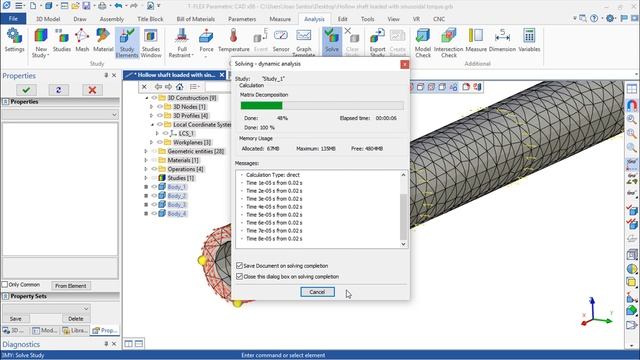Open the Studies Window
Image resolution: width=640 pixels, height=360 pixels.
tap(151, 42)
